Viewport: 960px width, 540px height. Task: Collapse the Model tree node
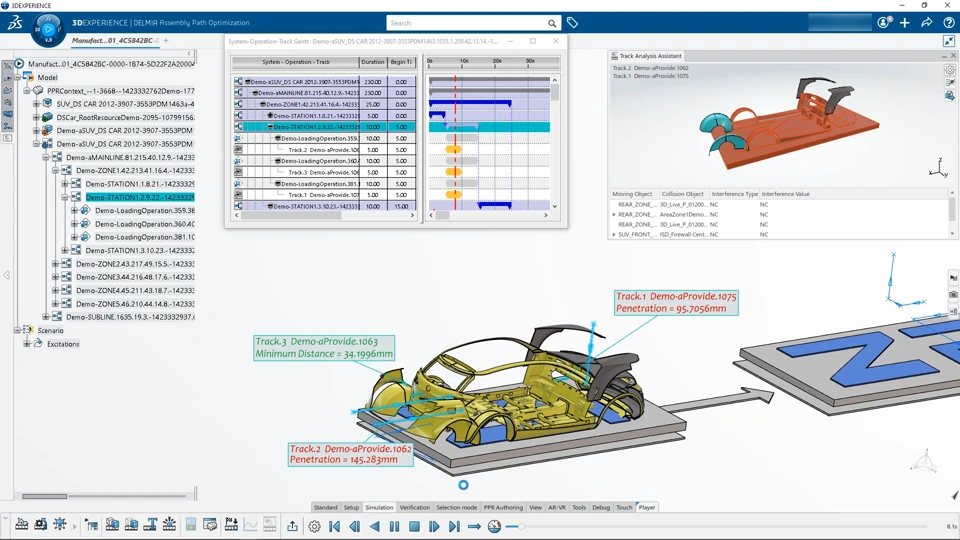17,77
